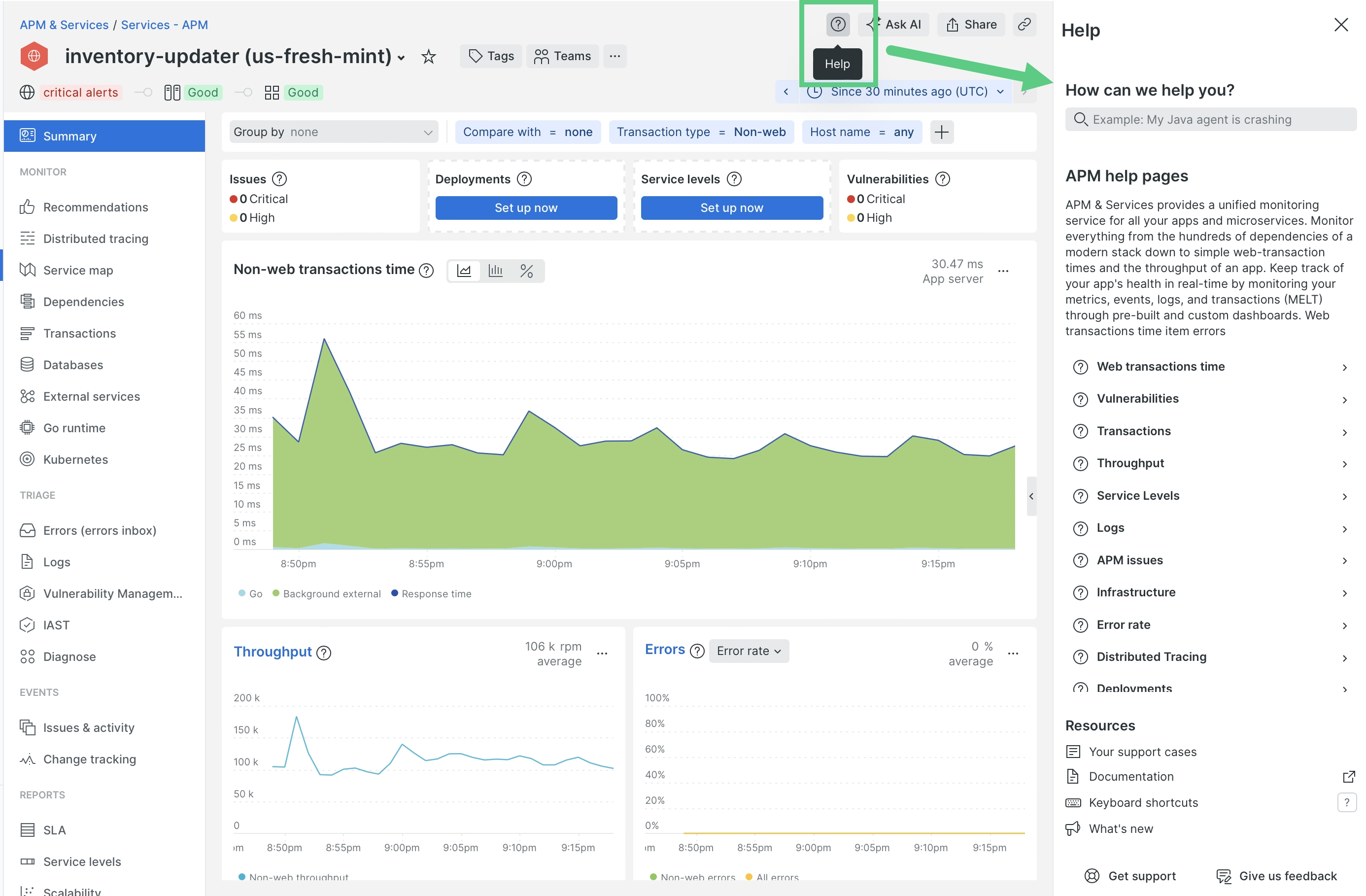
Task: Change the Compare with filter
Action: [x=527, y=132]
